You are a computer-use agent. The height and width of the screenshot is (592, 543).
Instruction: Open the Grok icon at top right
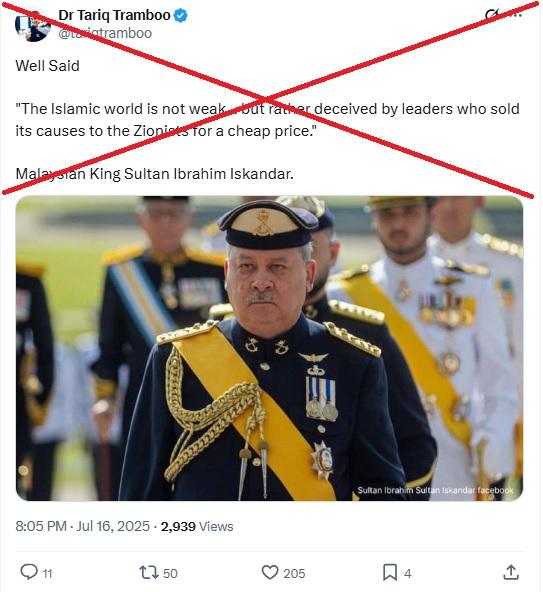pos(493,15)
